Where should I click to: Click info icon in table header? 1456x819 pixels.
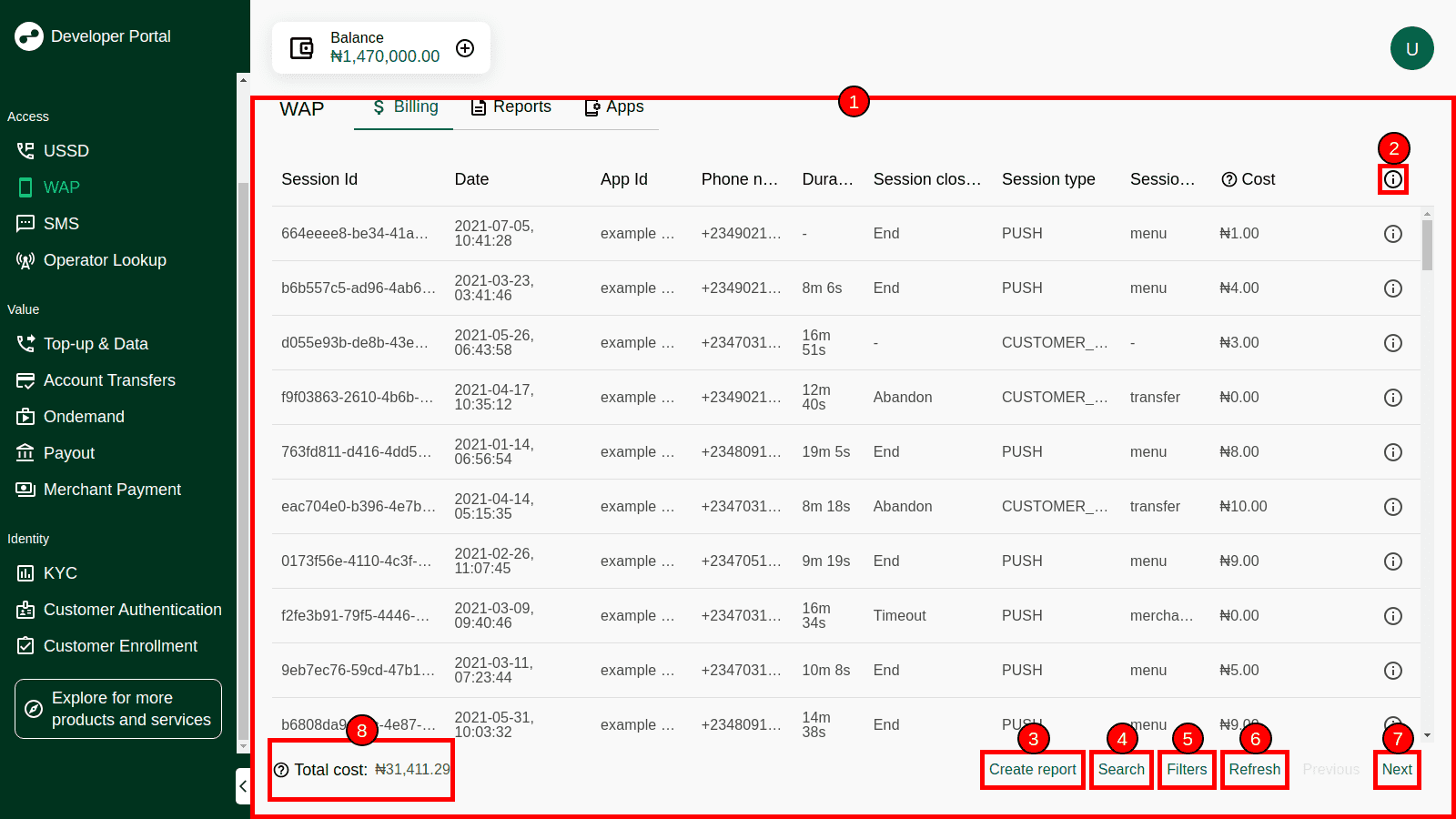click(x=1392, y=179)
